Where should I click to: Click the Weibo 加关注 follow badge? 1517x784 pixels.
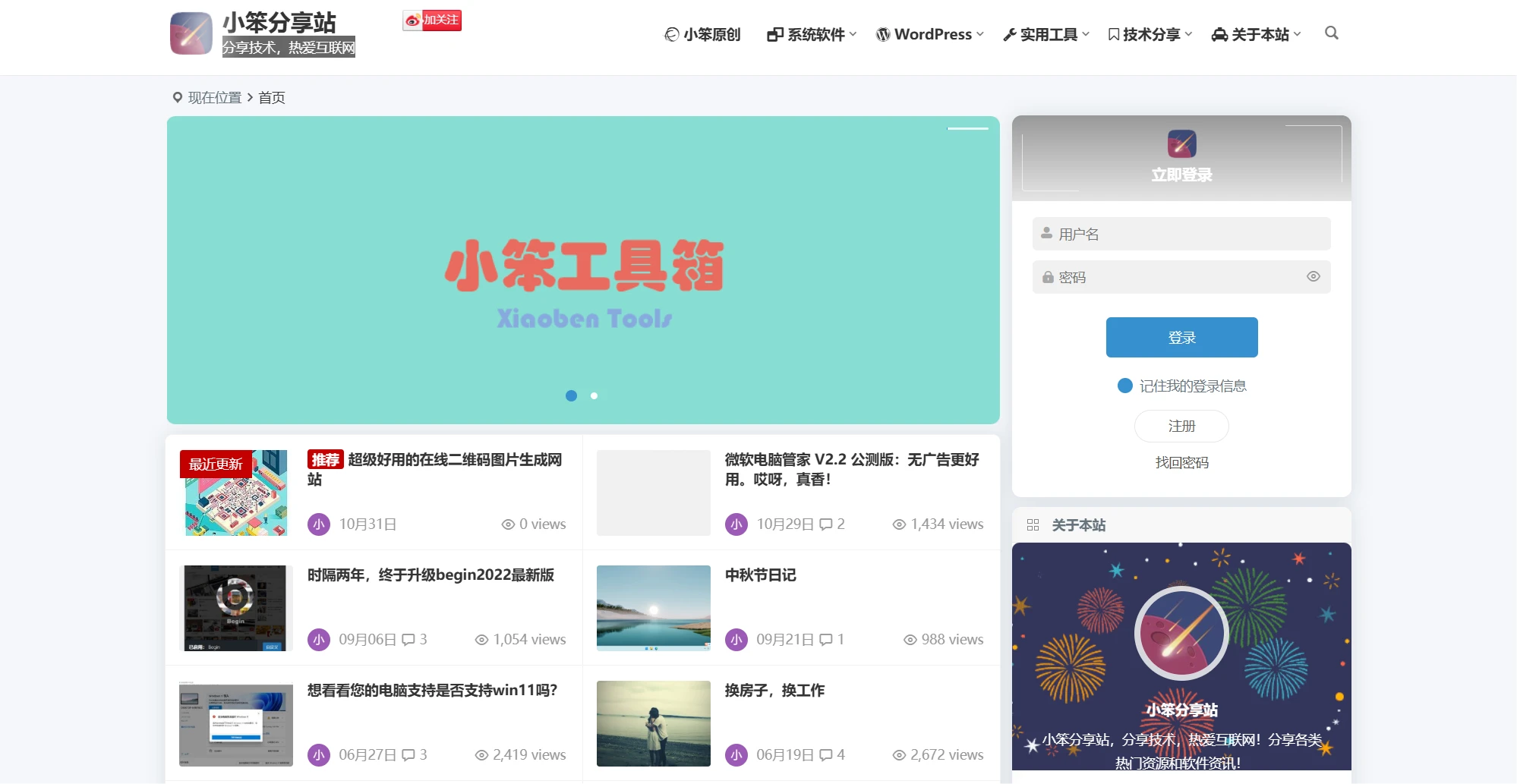pos(432,20)
